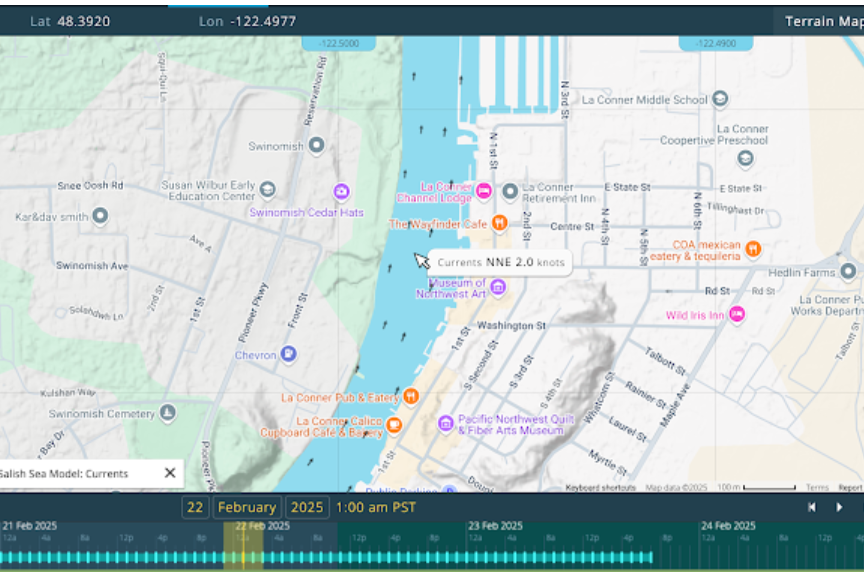Close the Salish Sea Model: Currents panel

point(170,473)
